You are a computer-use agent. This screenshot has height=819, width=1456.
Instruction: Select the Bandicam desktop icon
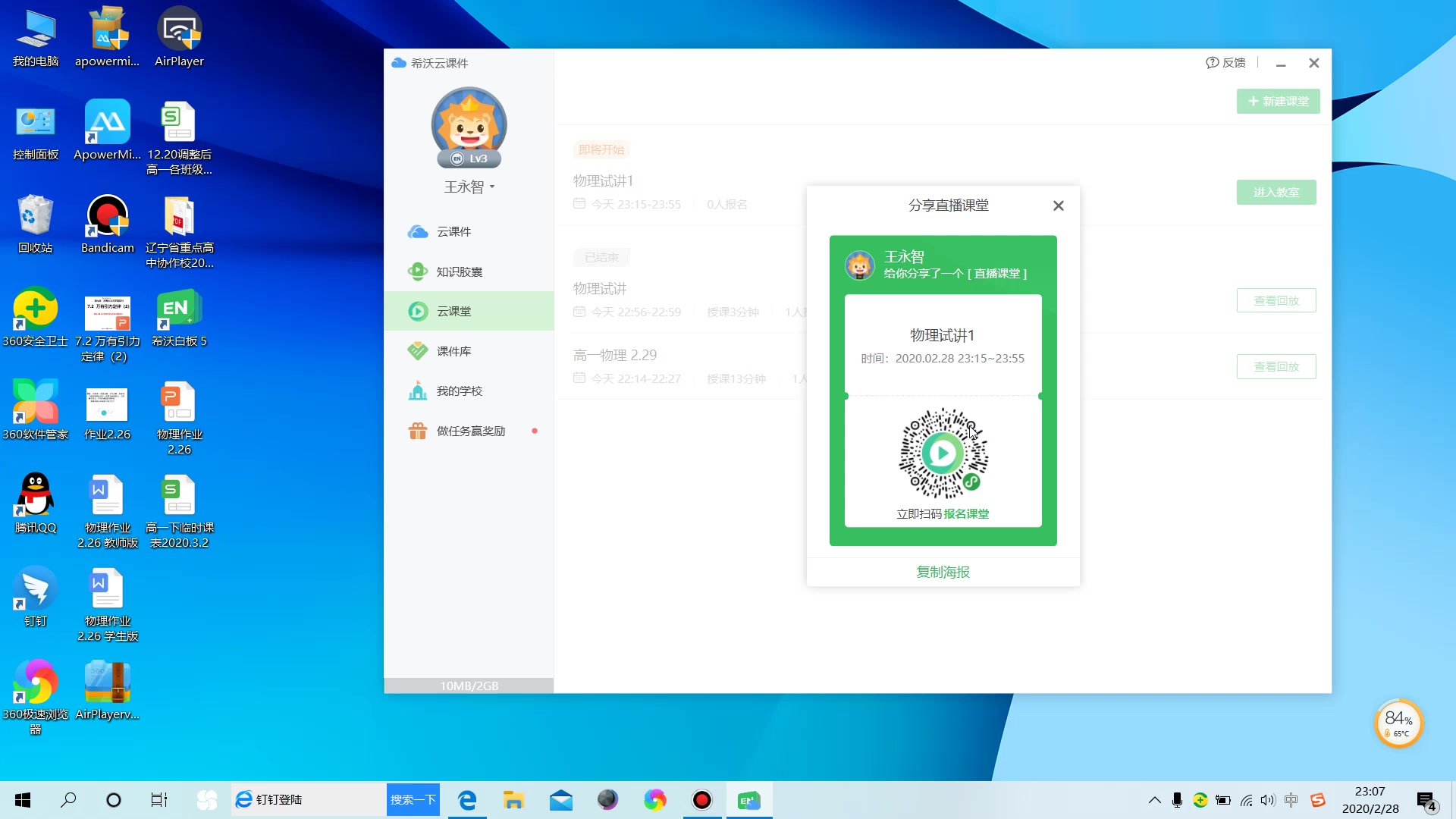point(108,224)
